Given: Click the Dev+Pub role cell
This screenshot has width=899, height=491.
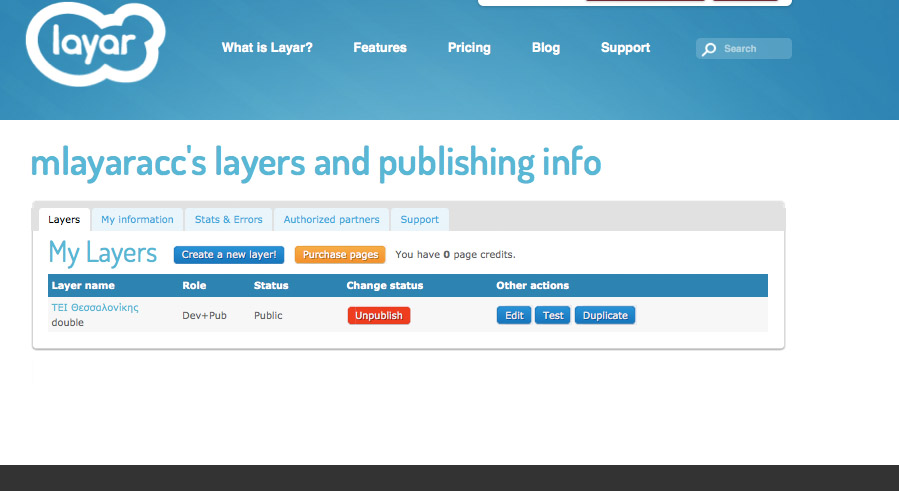Looking at the screenshot, I should [204, 315].
